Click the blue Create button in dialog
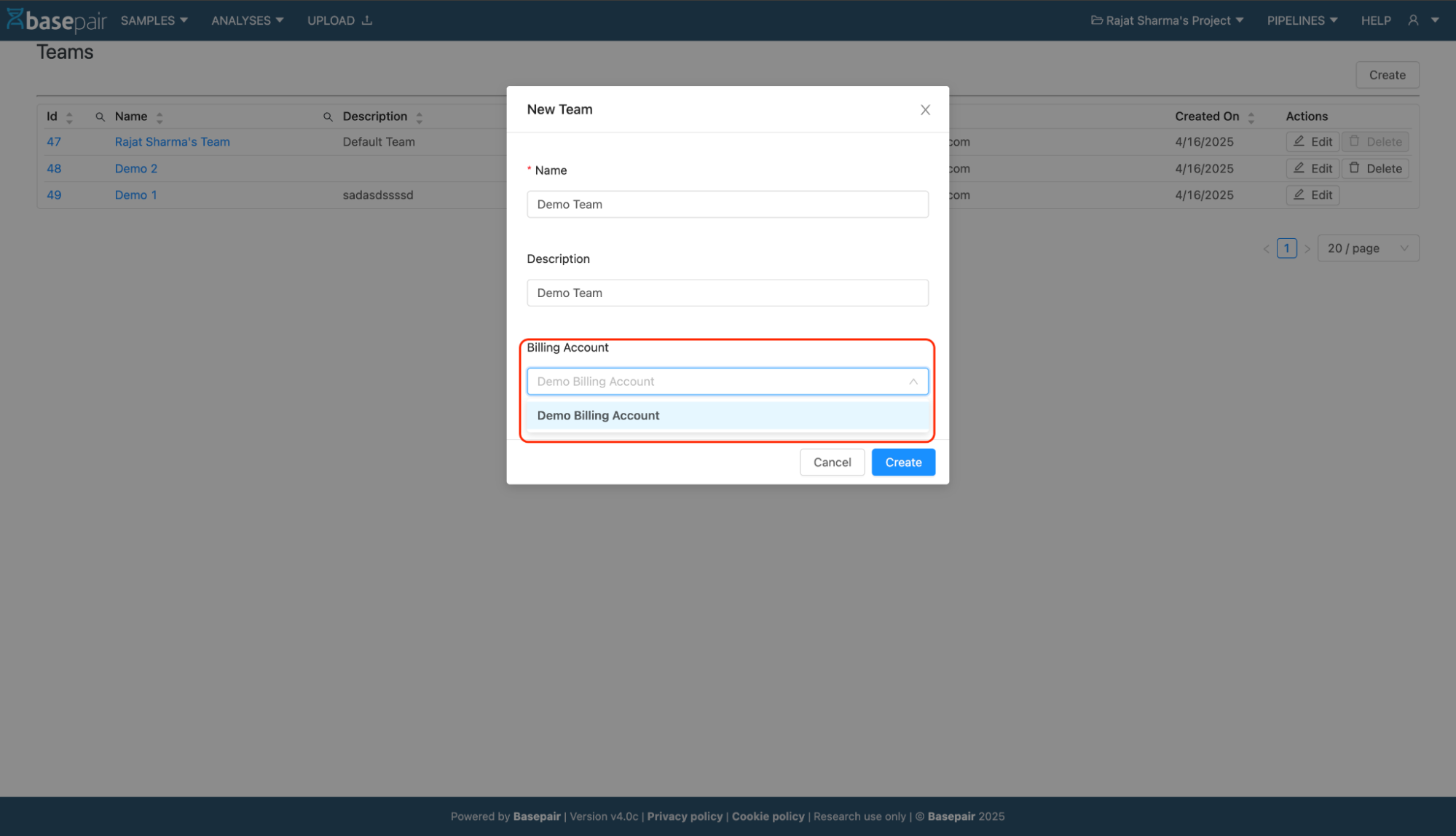 point(902,462)
